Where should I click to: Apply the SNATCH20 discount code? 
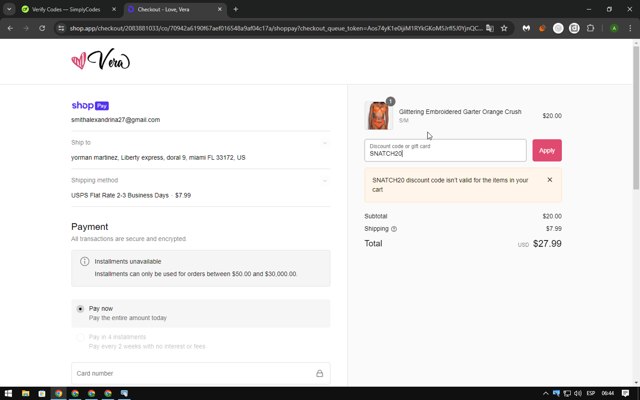click(x=547, y=150)
